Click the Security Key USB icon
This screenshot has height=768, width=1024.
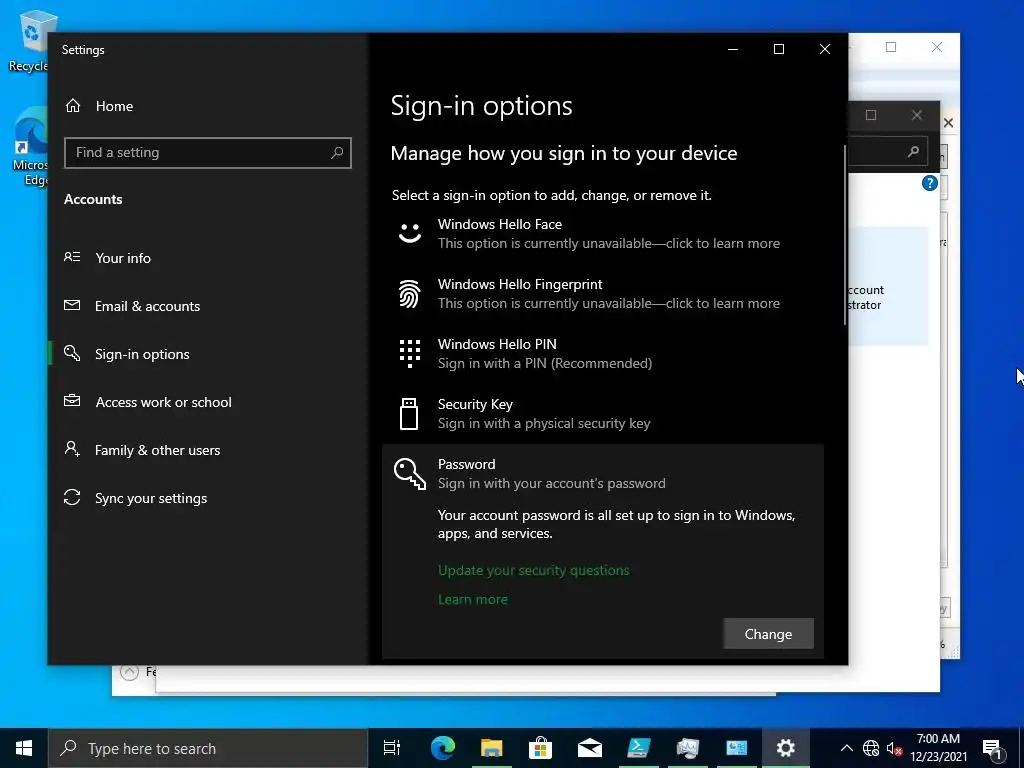(409, 414)
